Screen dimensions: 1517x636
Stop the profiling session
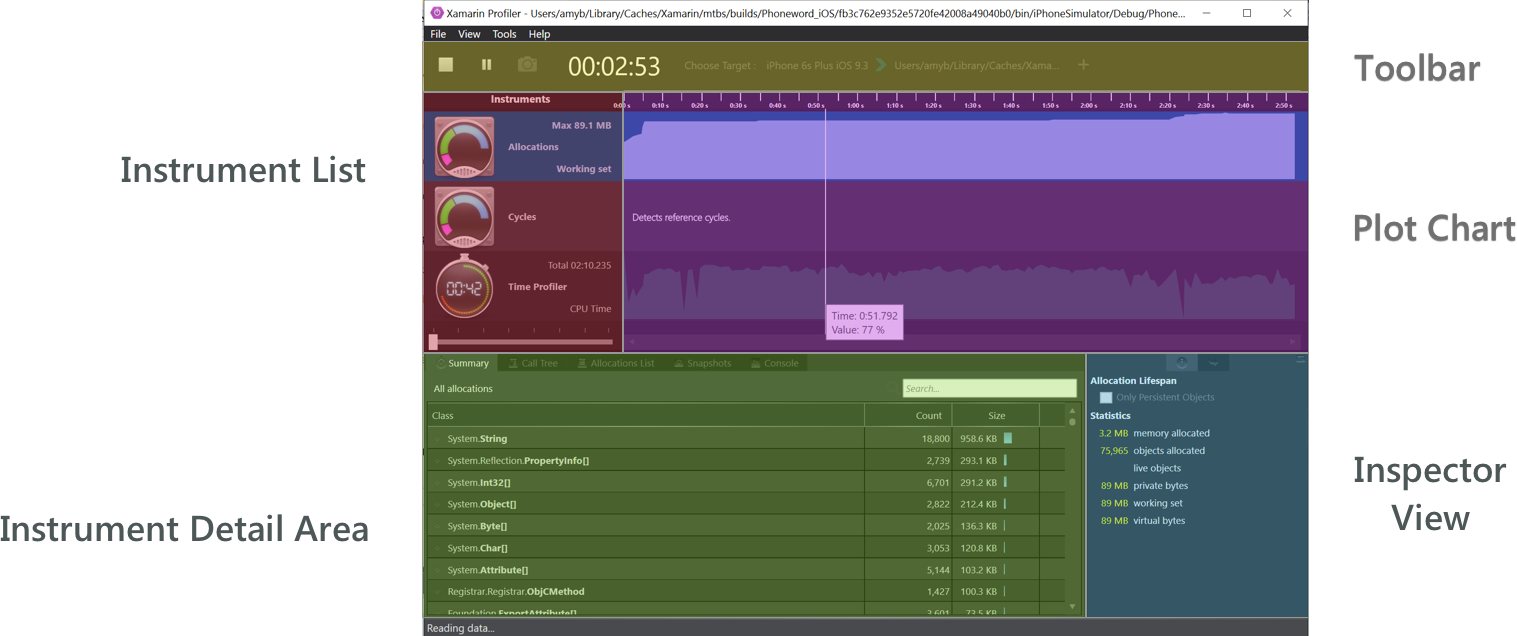pos(446,64)
